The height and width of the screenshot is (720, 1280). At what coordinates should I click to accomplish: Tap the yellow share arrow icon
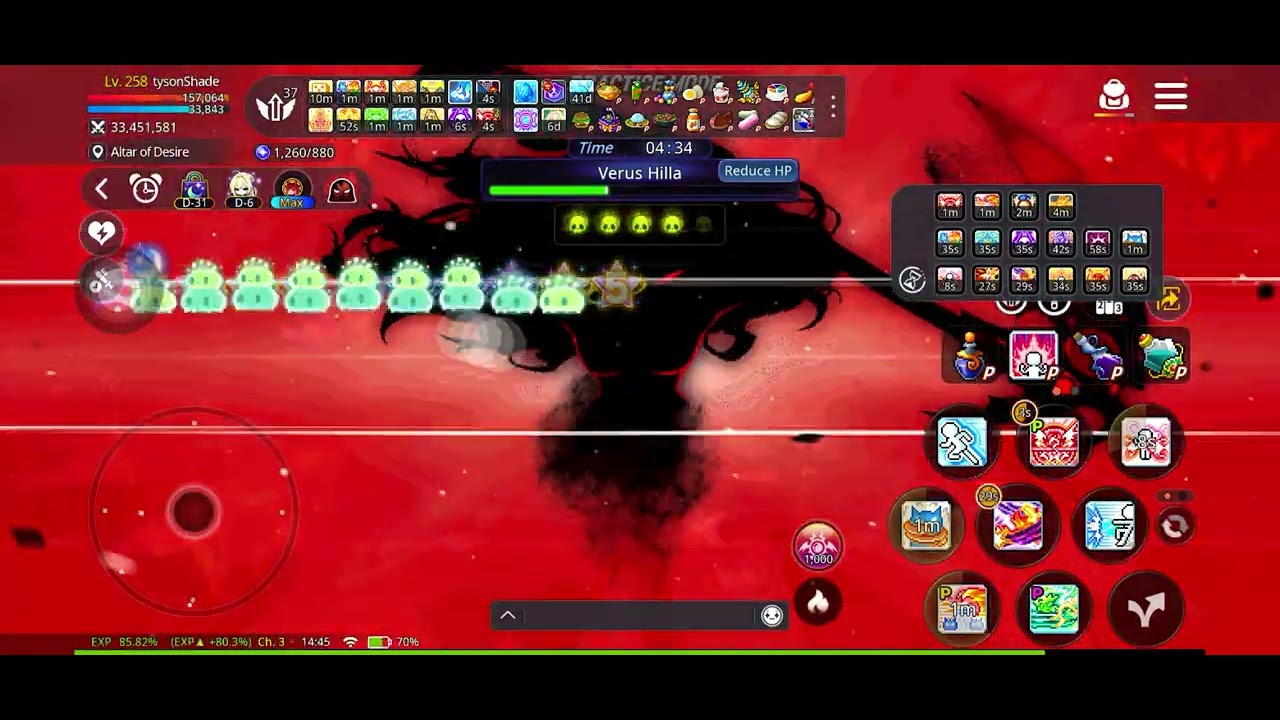(x=1169, y=299)
